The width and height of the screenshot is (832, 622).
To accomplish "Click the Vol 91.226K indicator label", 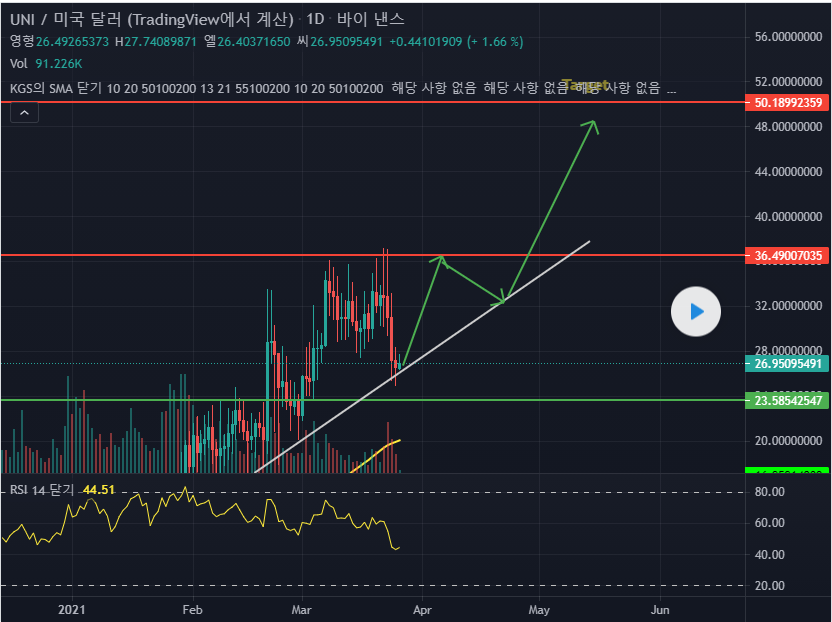I will [45, 63].
